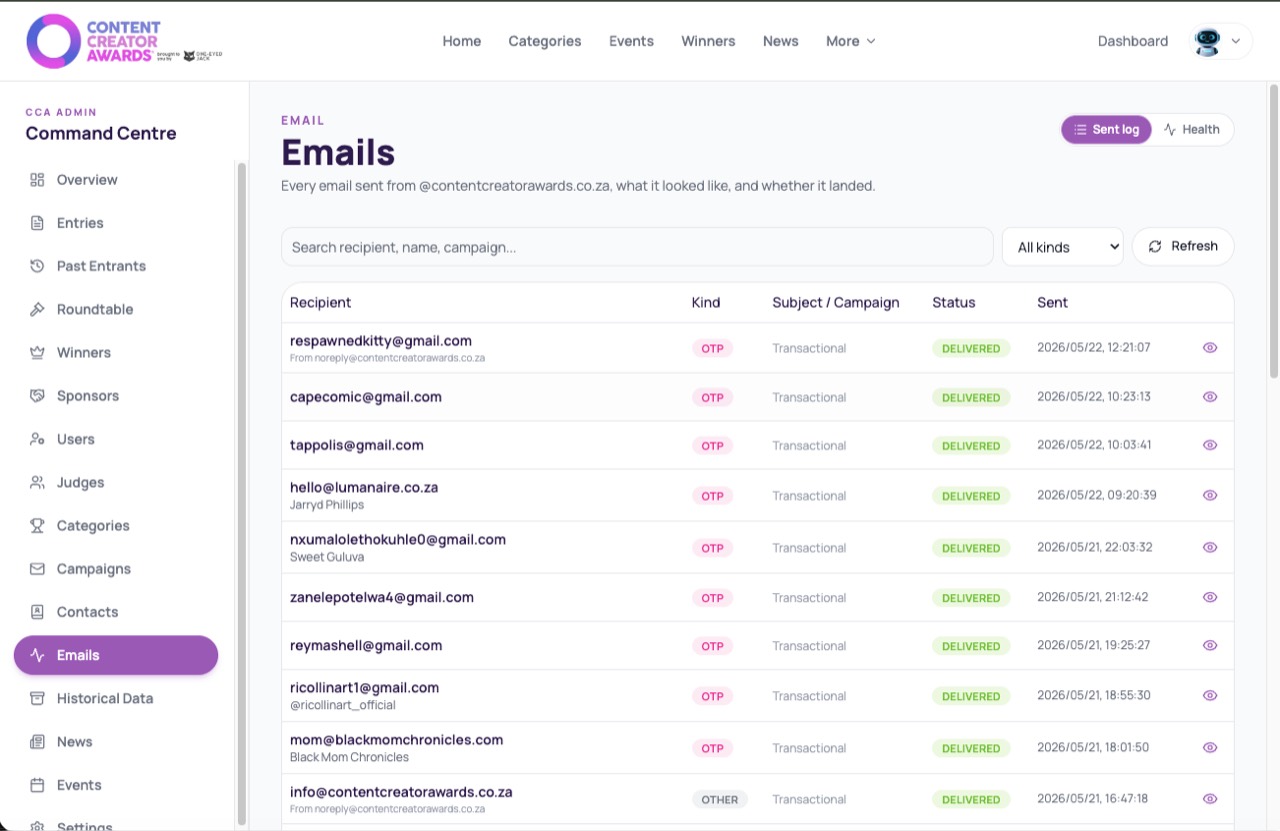Go to News in top navigation
The width and height of the screenshot is (1280, 831).
[x=780, y=41]
